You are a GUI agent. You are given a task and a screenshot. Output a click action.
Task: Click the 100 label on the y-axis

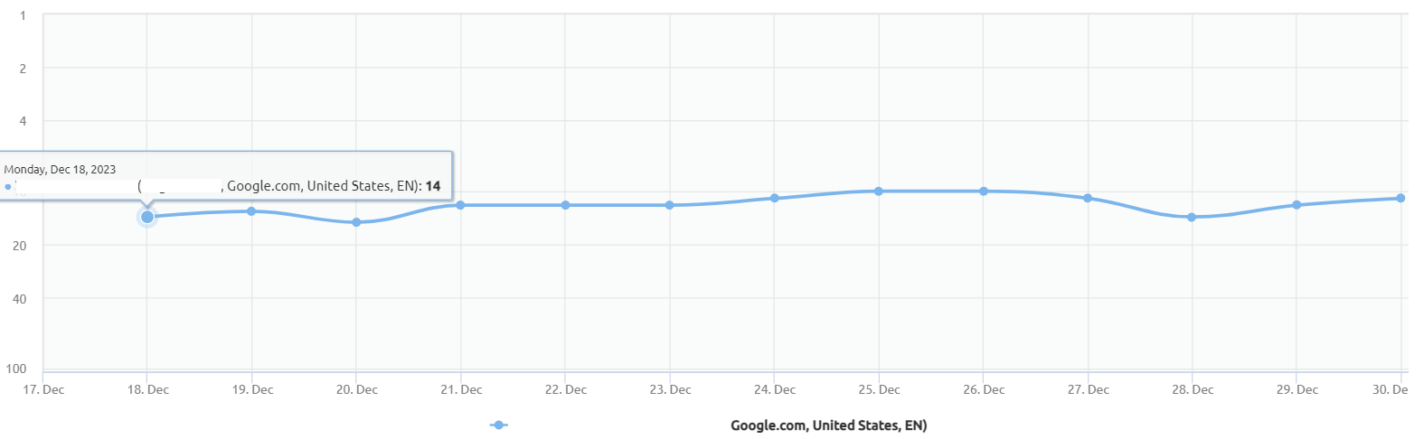18,370
